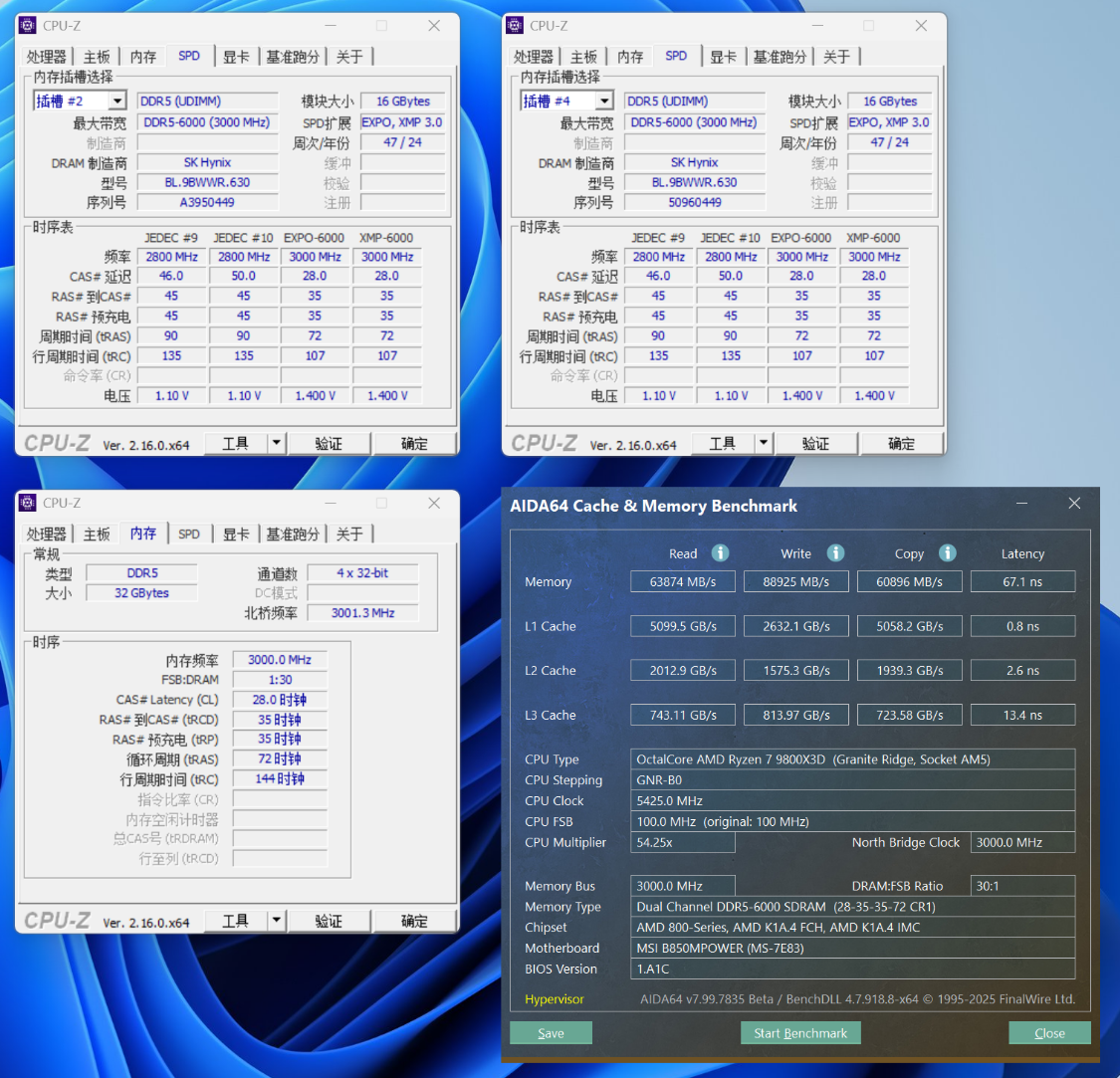This screenshot has height=1078, width=1120.
Task: Click 确定 button in slot #4 window
Action: click(x=901, y=443)
